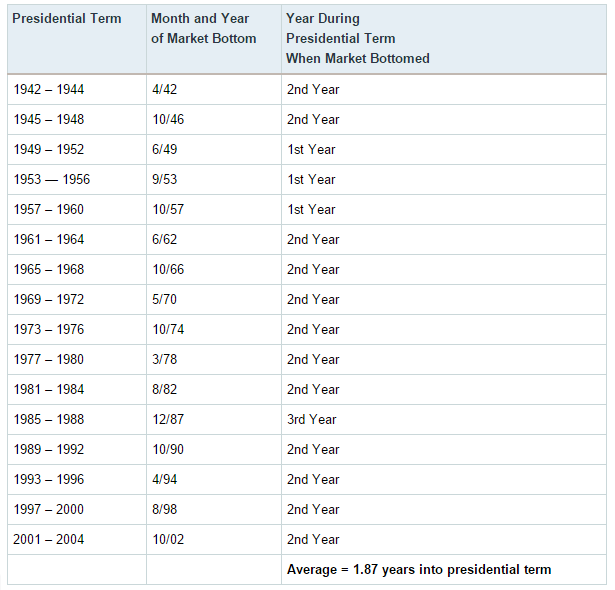Select the 12/87 market bottom cell
This screenshot has height=590, width=615.
(x=170, y=419)
